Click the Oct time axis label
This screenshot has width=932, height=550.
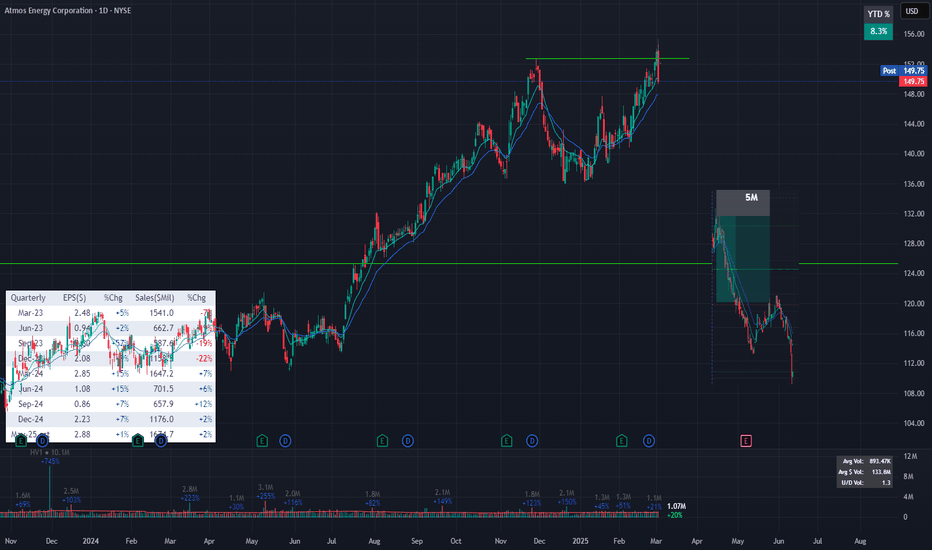456,541
